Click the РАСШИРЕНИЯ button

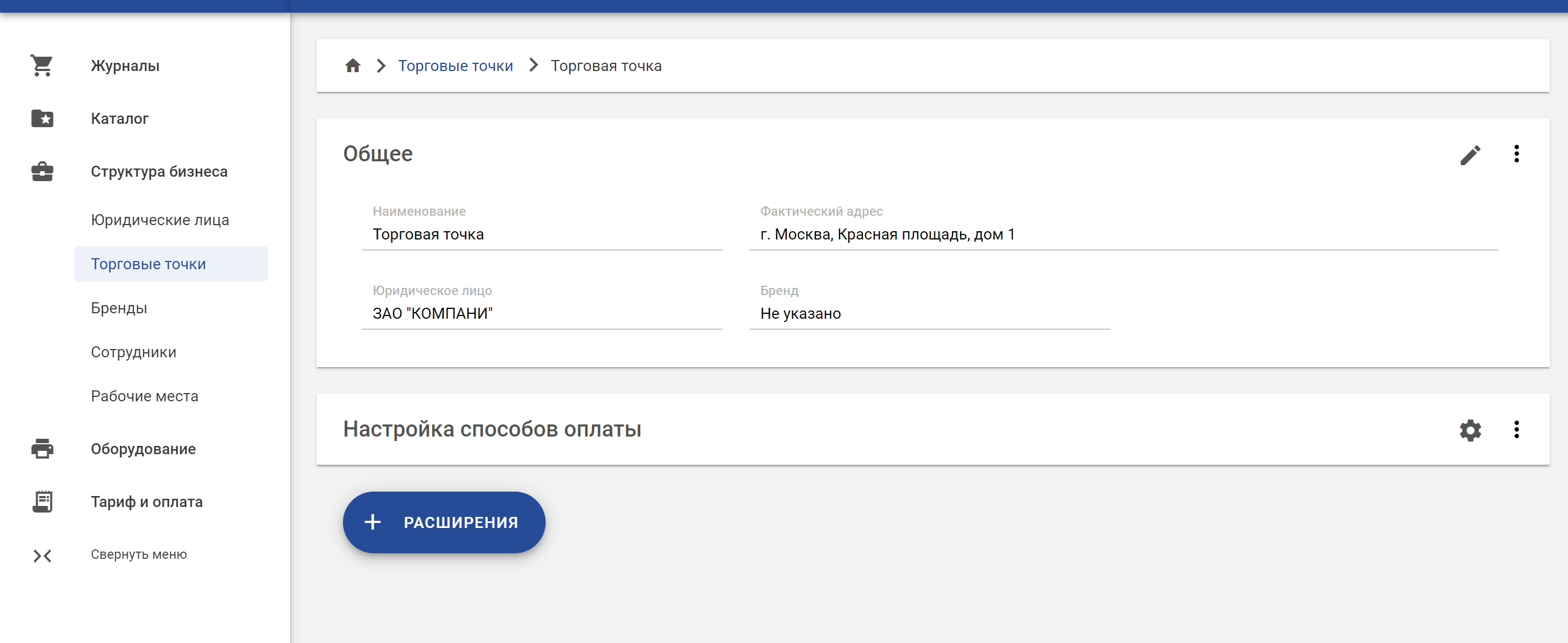coord(444,522)
